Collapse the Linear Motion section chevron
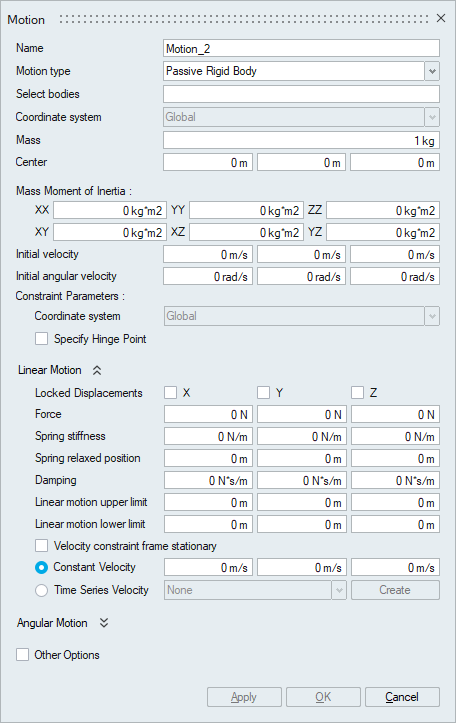The height and width of the screenshot is (723, 456). [97, 370]
